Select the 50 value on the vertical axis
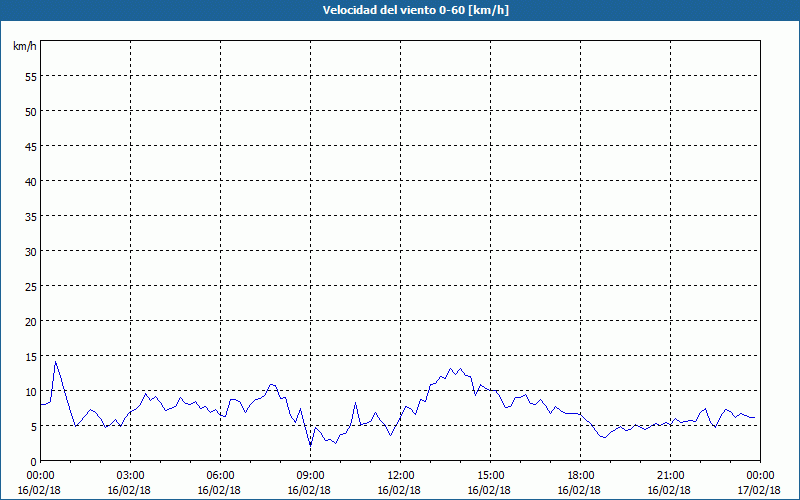The height and width of the screenshot is (500, 800). pyautogui.click(x=31, y=112)
